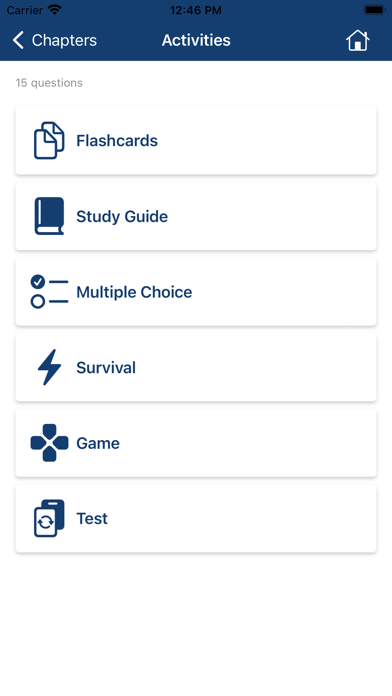Tap the Test phone sync icon
Viewport: 392px width, 696px height.
click(x=49, y=518)
